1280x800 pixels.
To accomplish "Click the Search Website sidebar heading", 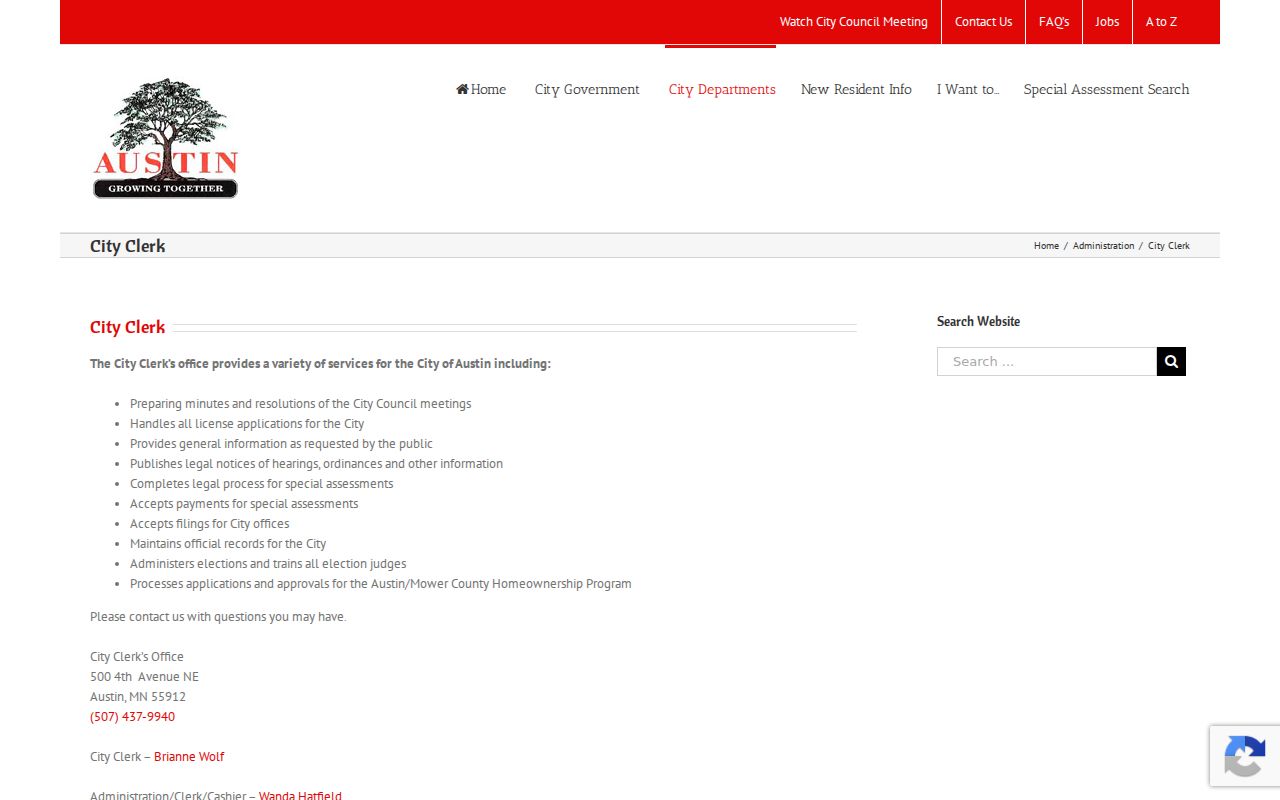I will 978,321.
